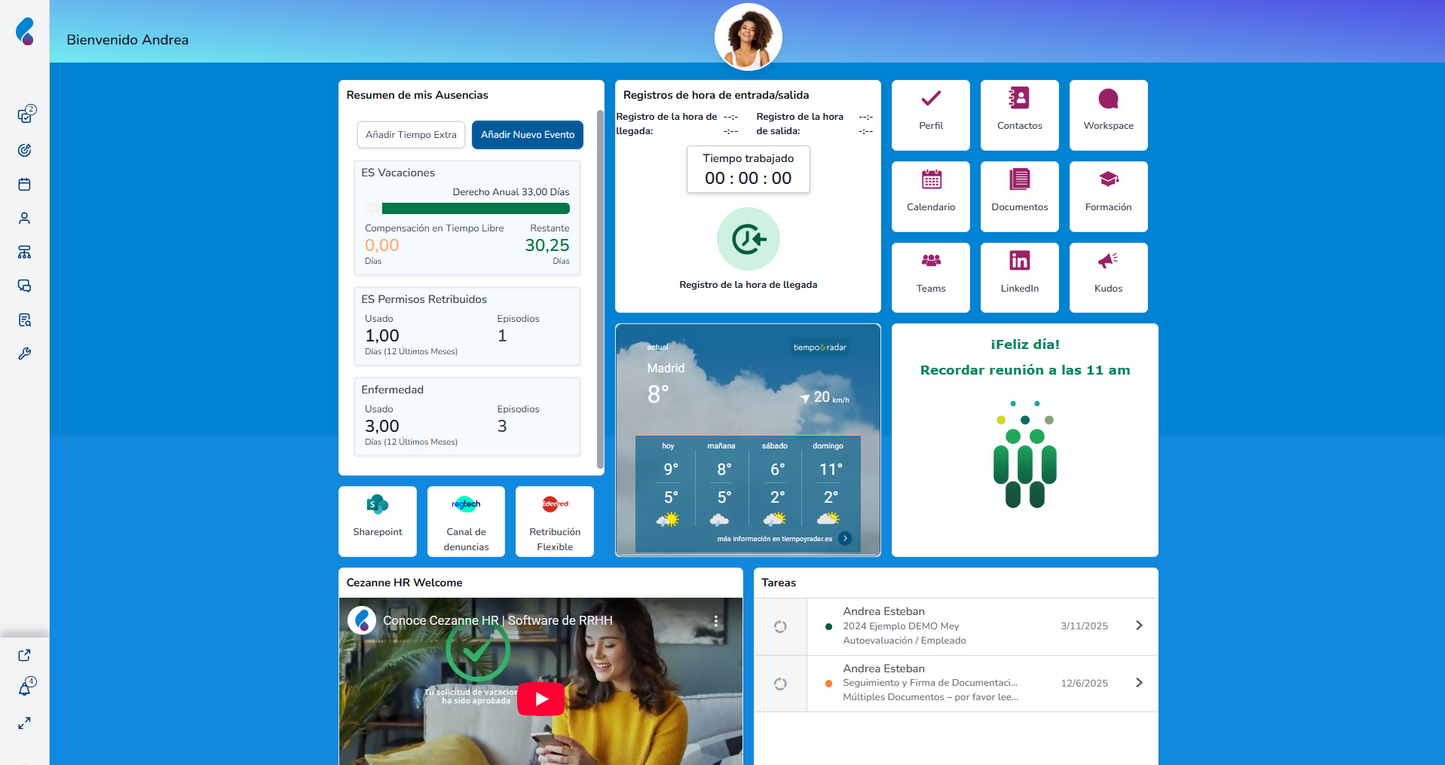Open the Kudos megaphone tile
The image size is (1445, 765).
(1108, 277)
